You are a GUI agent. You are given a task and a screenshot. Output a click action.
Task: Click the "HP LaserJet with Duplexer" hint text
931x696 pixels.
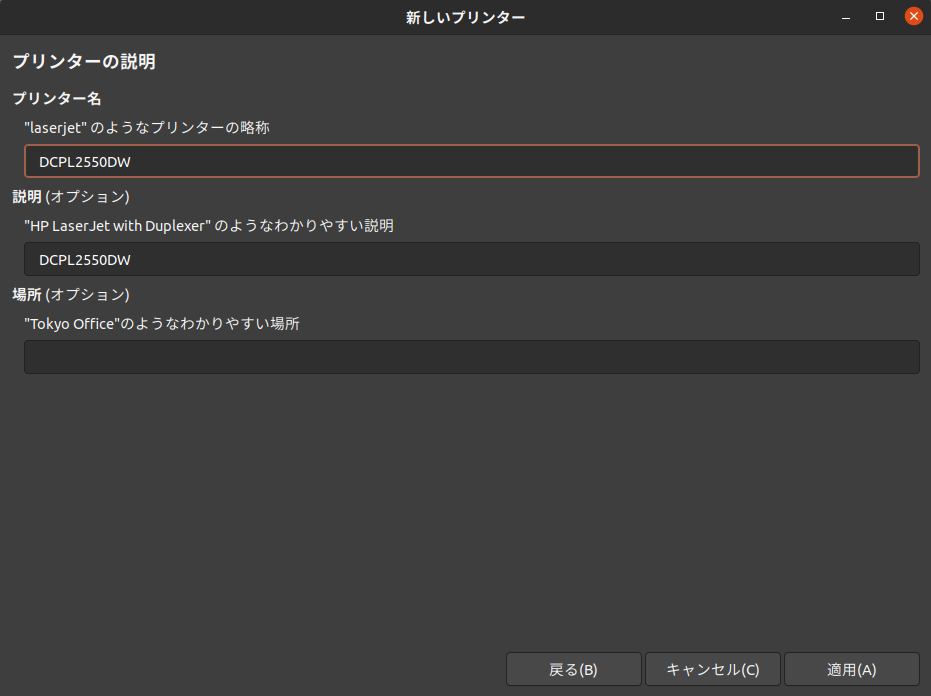pos(208,225)
